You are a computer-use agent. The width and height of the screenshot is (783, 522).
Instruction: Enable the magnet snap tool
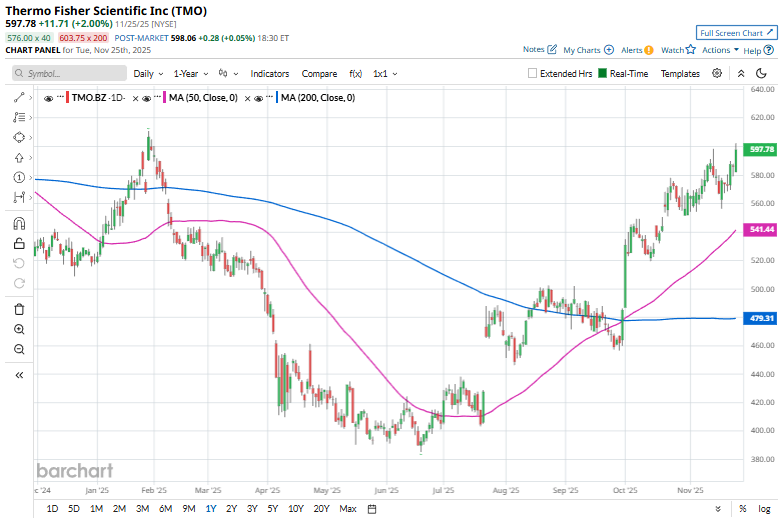pyautogui.click(x=19, y=223)
